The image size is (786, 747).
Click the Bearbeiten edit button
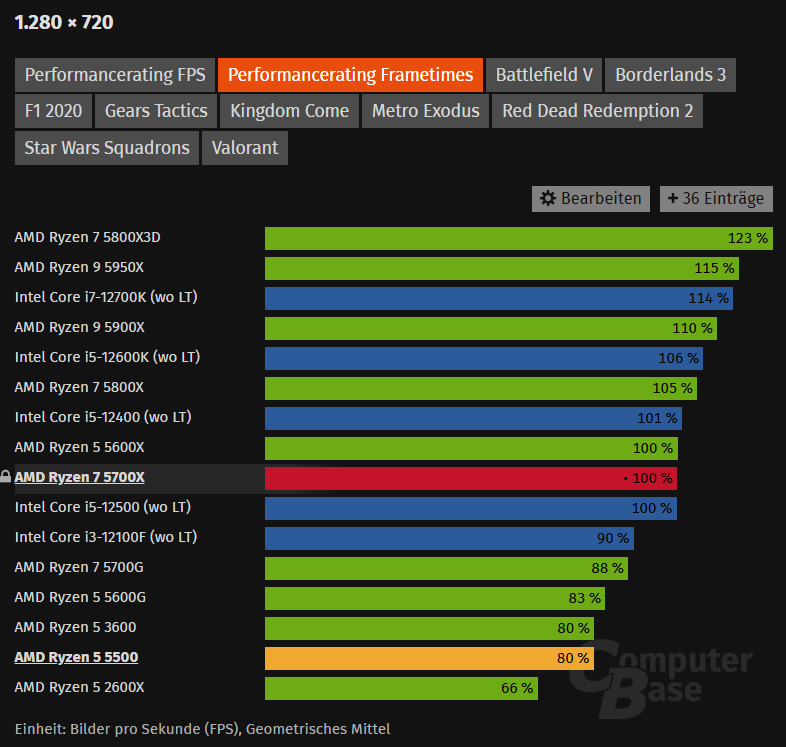tap(591, 199)
